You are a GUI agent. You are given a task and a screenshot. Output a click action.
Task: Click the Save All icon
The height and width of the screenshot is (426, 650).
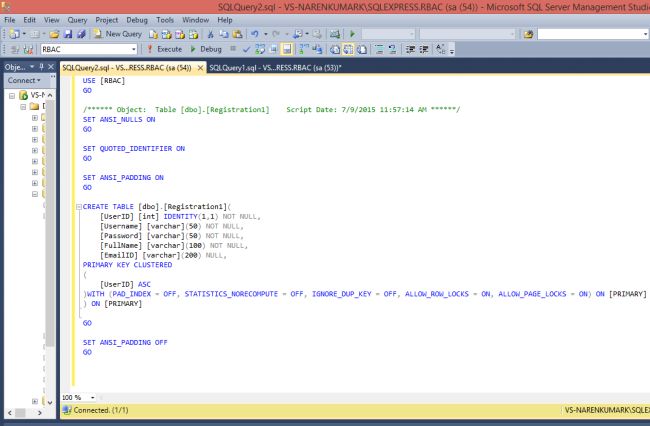(81, 33)
